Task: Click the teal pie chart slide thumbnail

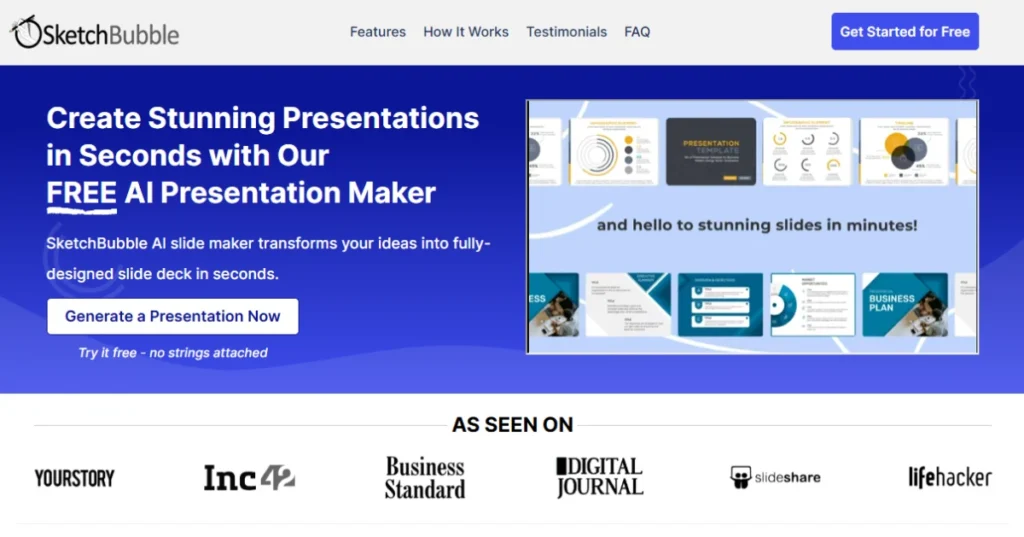Action: tap(813, 305)
